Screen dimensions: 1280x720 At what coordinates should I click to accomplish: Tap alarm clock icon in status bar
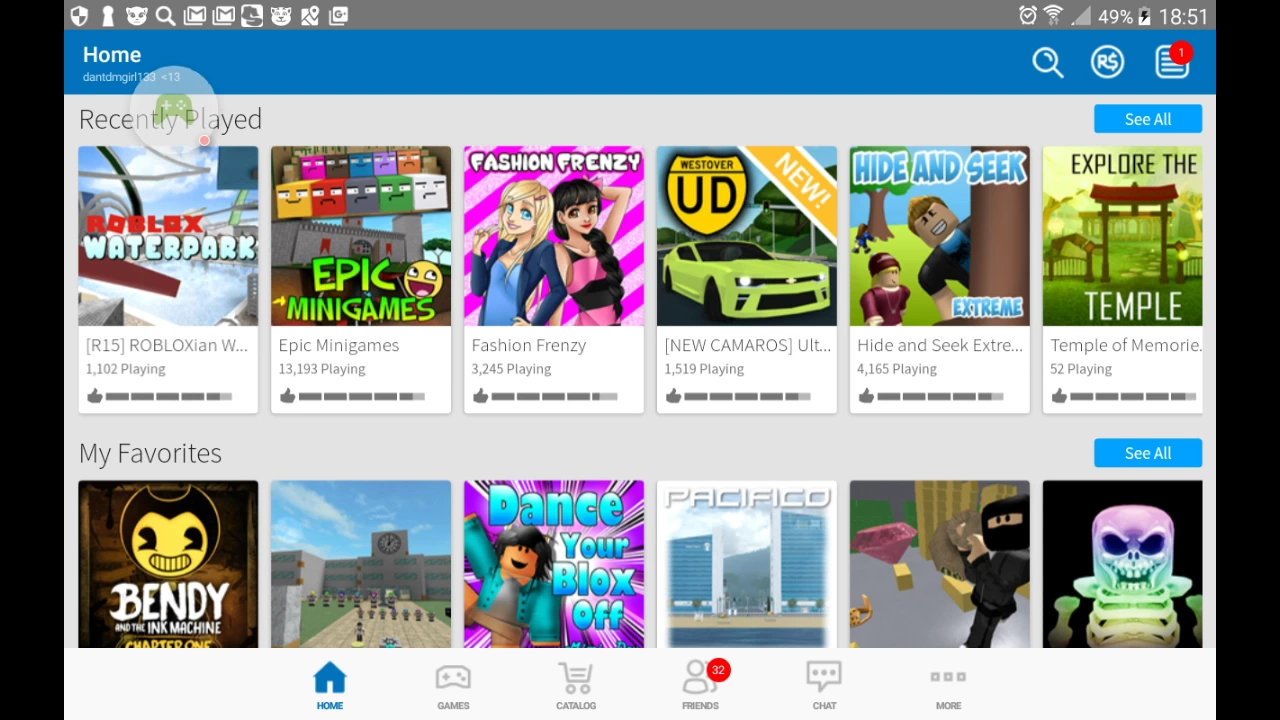[x=1027, y=15]
